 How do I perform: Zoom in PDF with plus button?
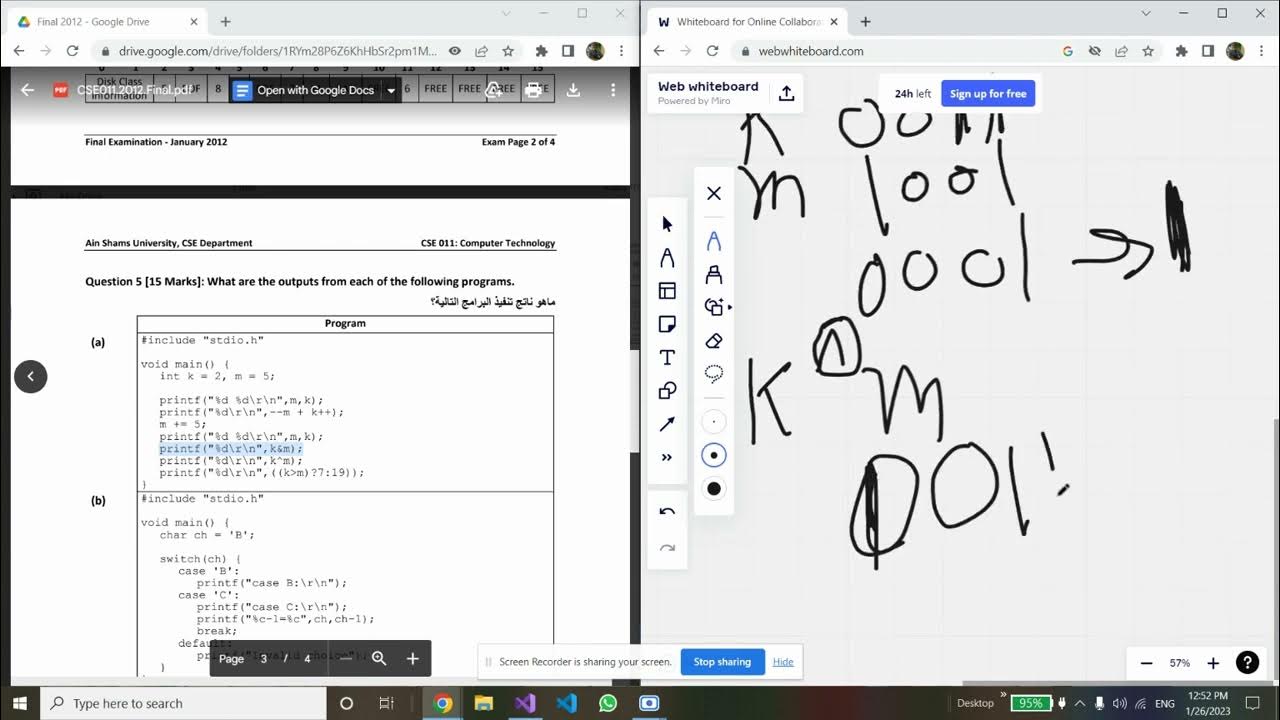tap(412, 658)
